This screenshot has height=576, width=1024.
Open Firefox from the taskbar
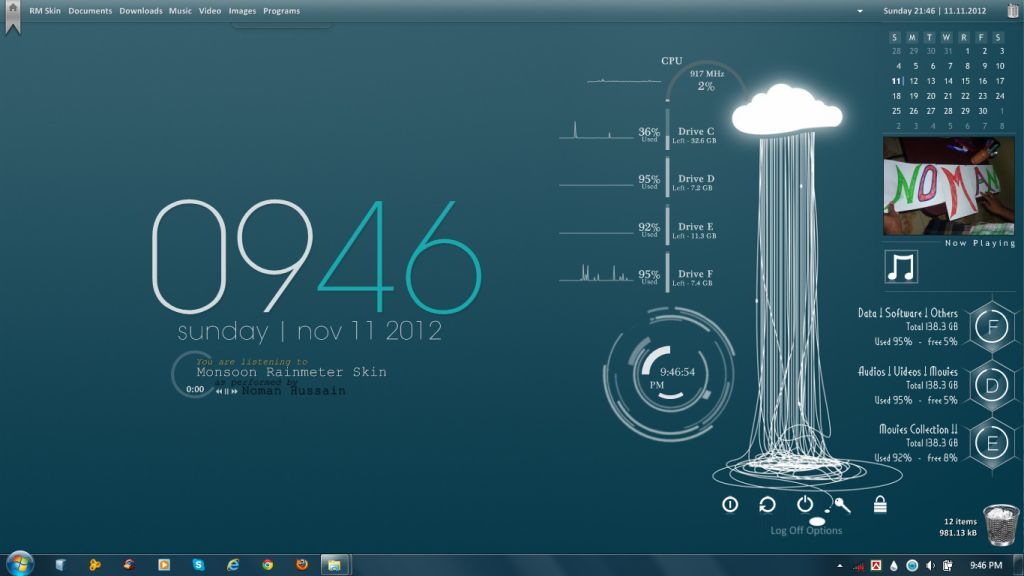[x=302, y=565]
